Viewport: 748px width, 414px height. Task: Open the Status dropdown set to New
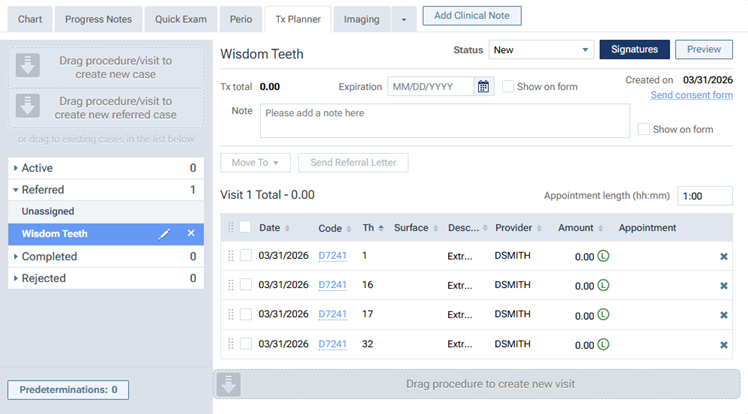tap(540, 49)
